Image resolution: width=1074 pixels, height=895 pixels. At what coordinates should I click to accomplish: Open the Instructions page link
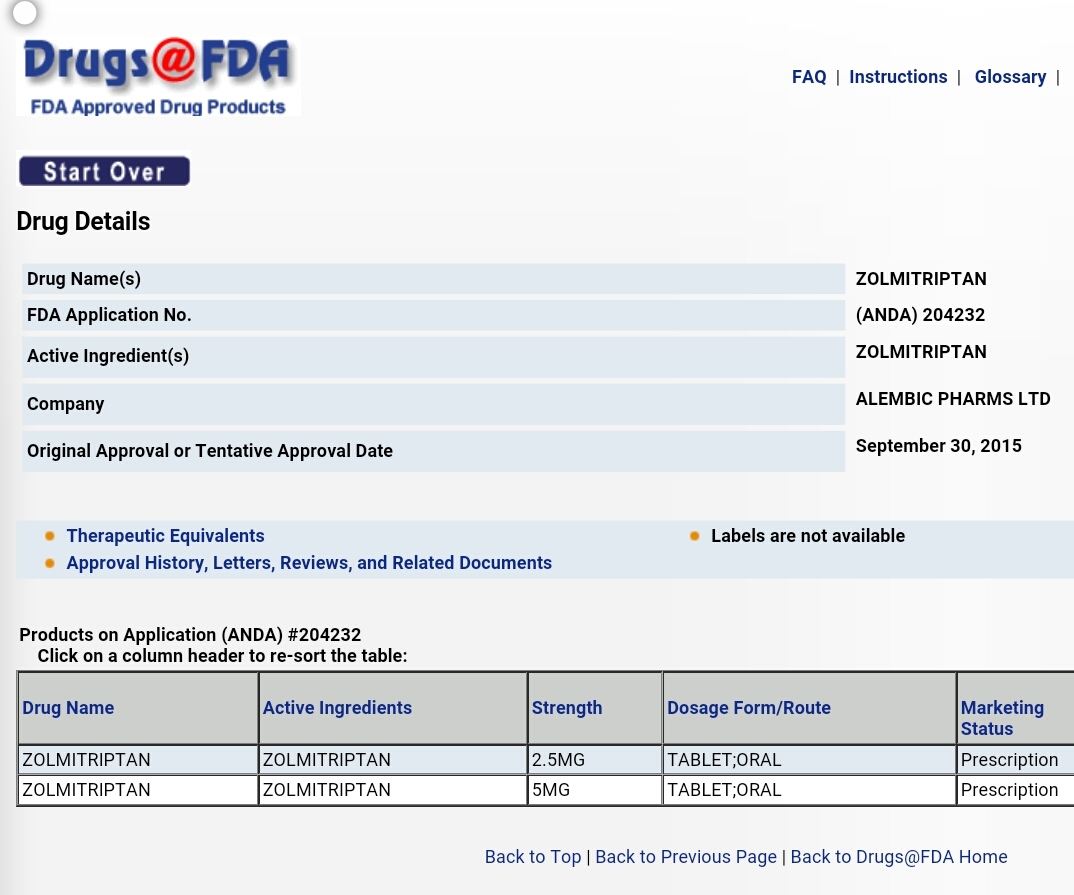tap(897, 77)
